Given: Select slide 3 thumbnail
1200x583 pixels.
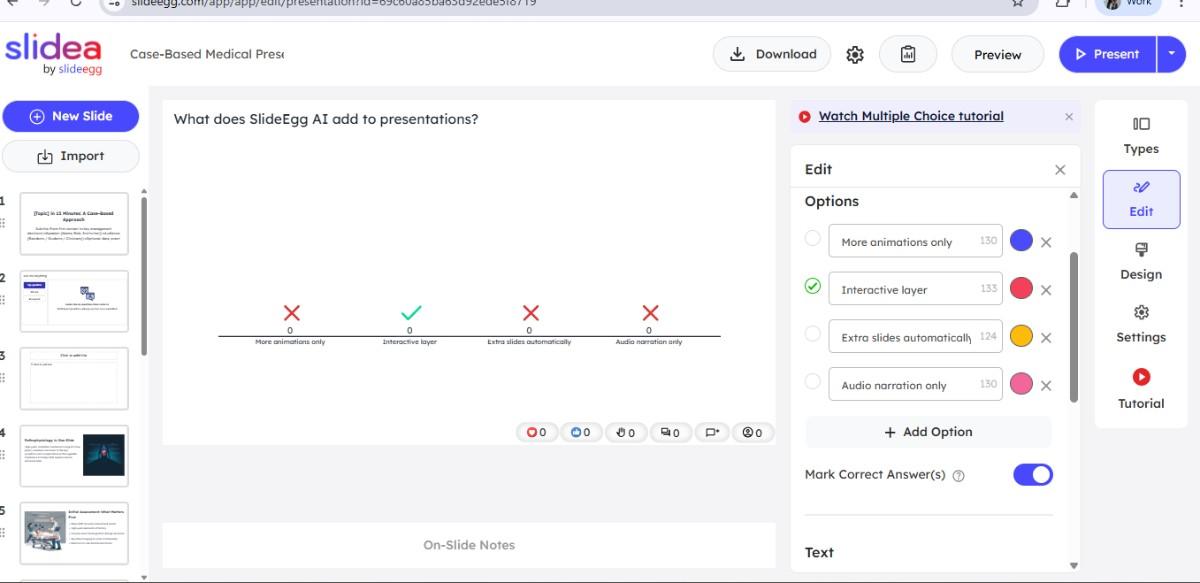Looking at the screenshot, I should [x=74, y=378].
